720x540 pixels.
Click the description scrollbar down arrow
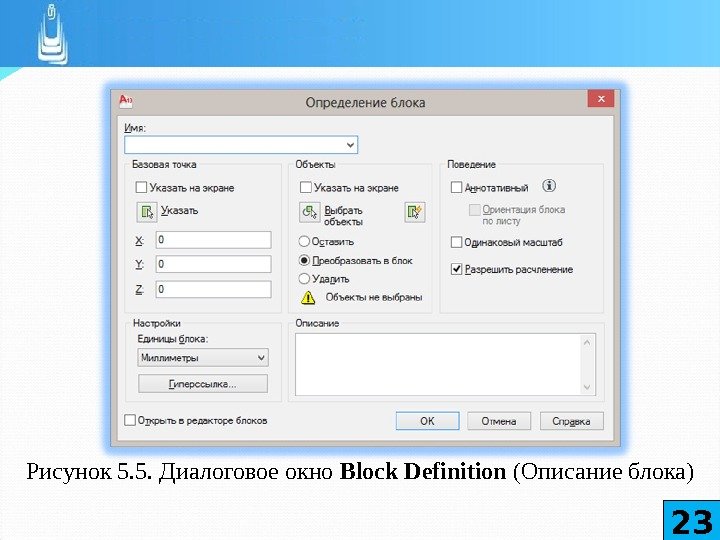tap(587, 387)
